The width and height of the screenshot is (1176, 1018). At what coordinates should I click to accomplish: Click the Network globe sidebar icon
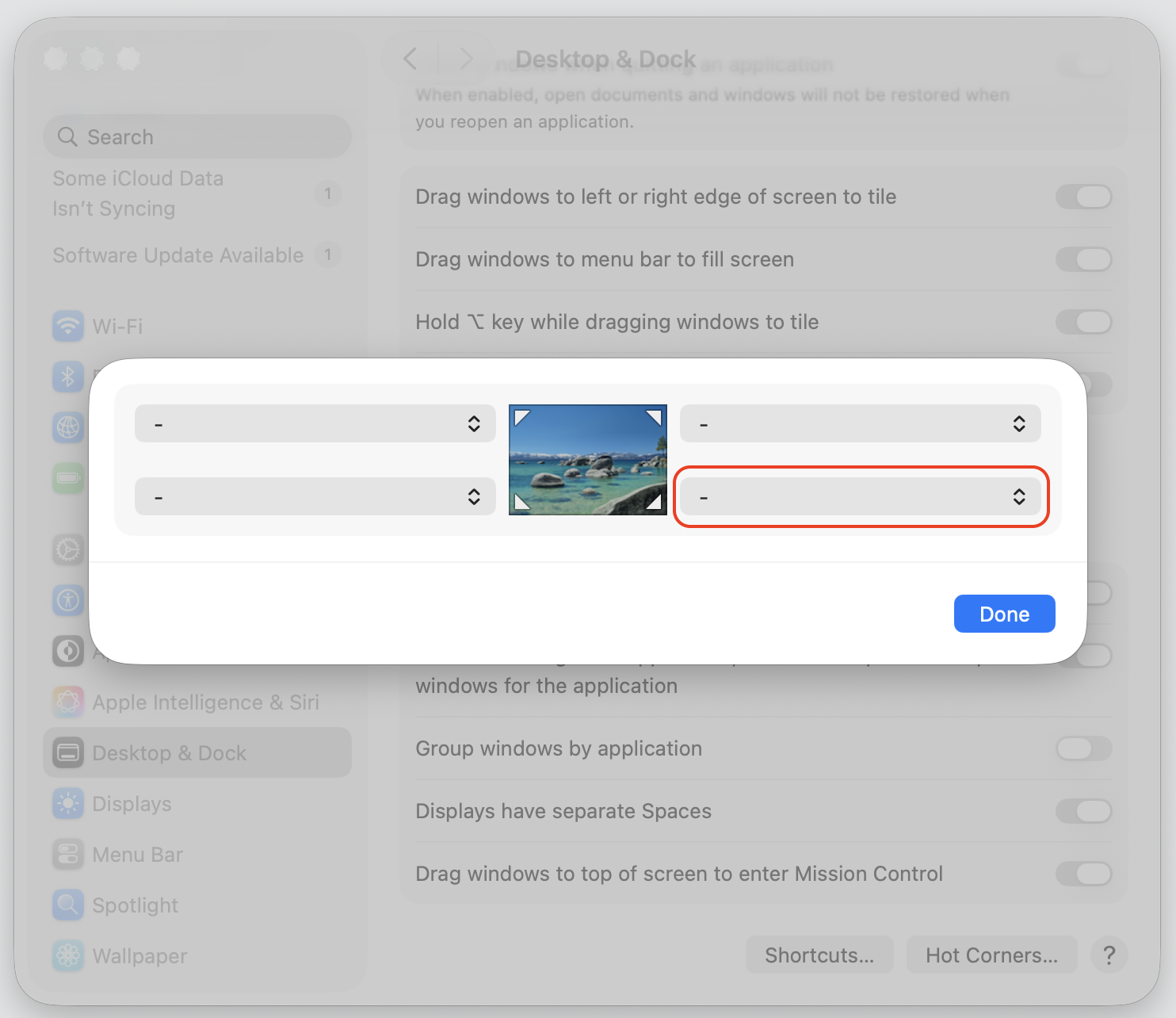[68, 427]
